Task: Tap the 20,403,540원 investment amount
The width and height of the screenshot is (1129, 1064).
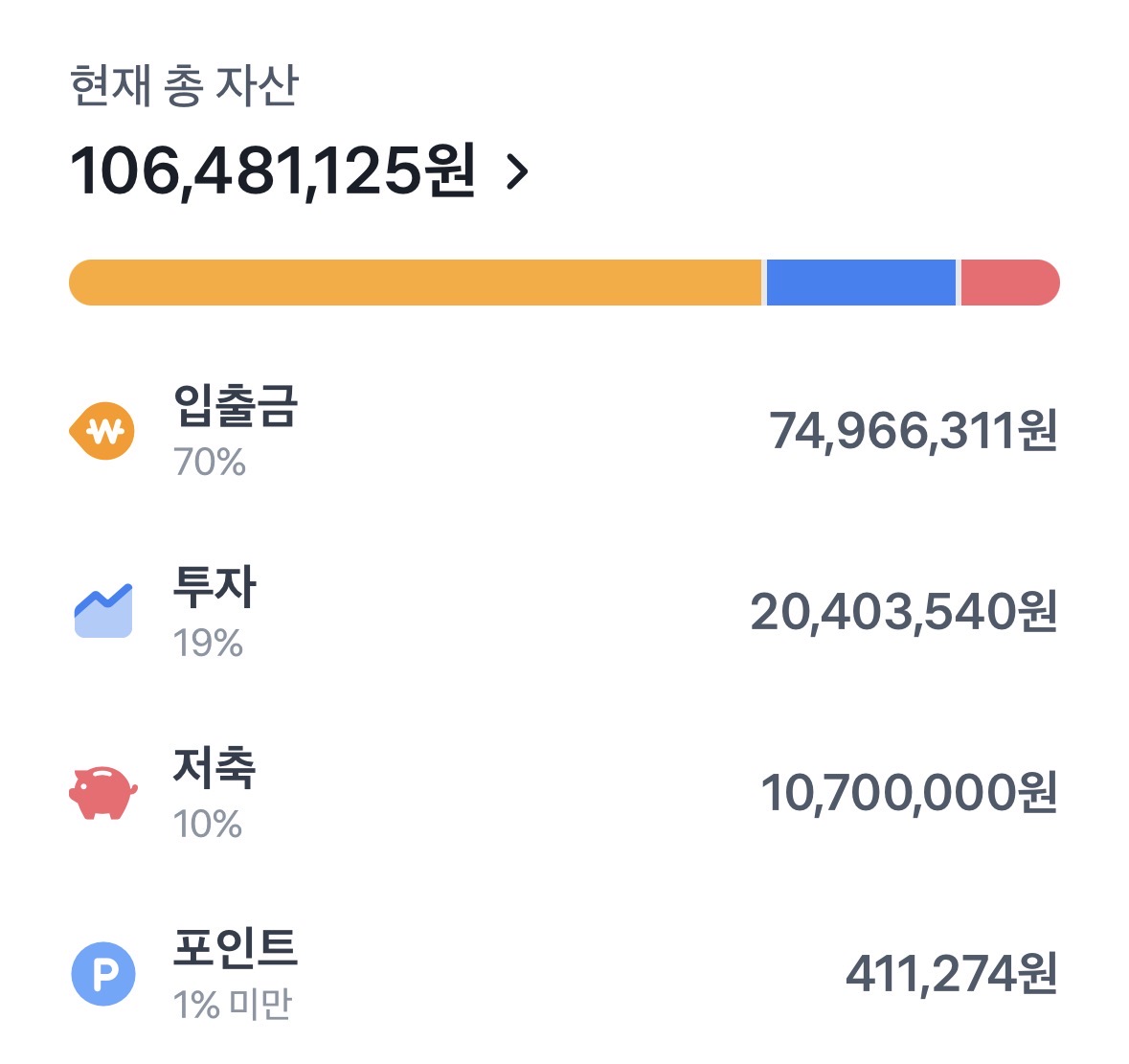Action: pos(903,612)
